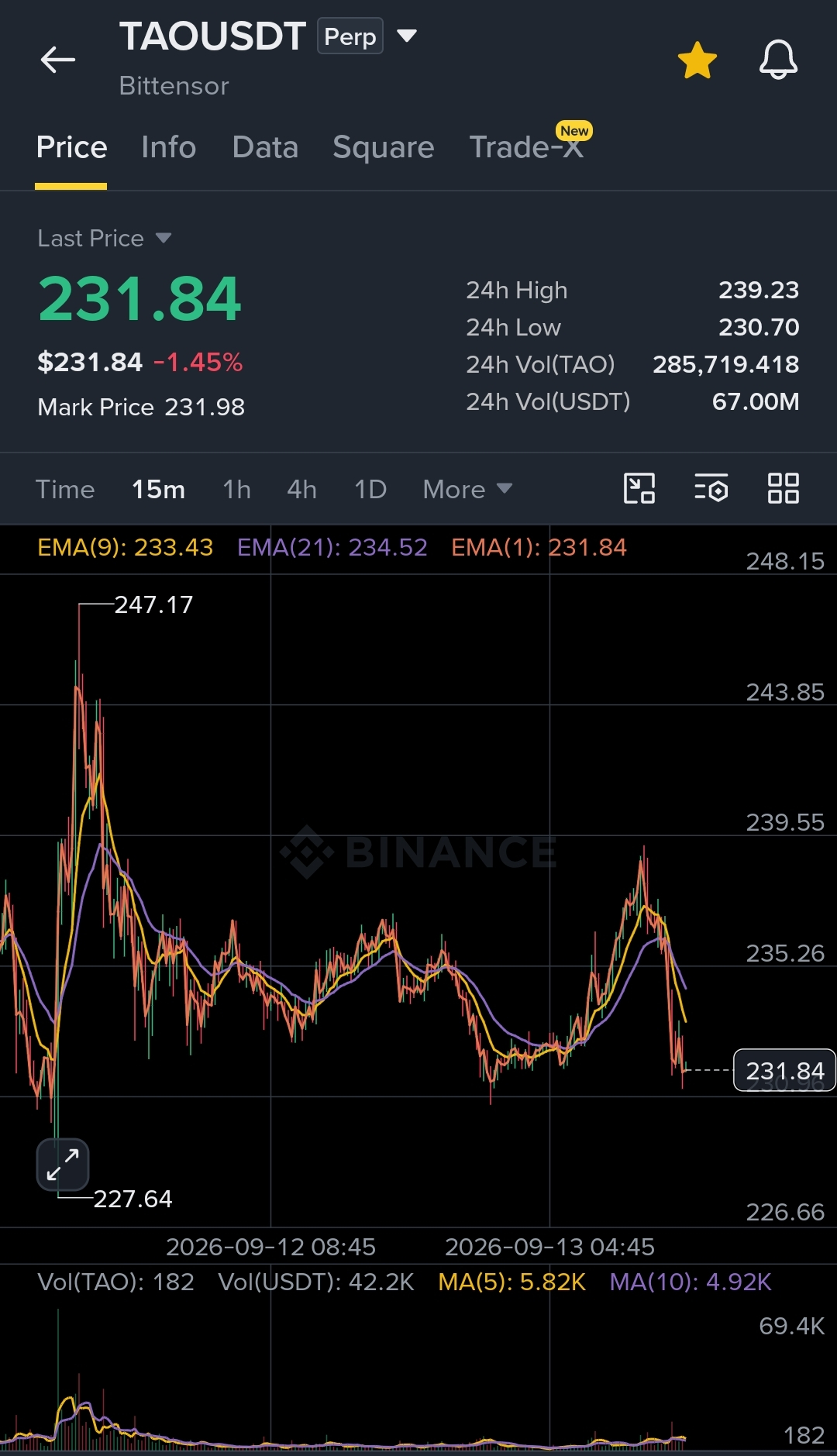Toggle the favorite star for TAOUSDT
The height and width of the screenshot is (1456, 837).
(x=697, y=60)
